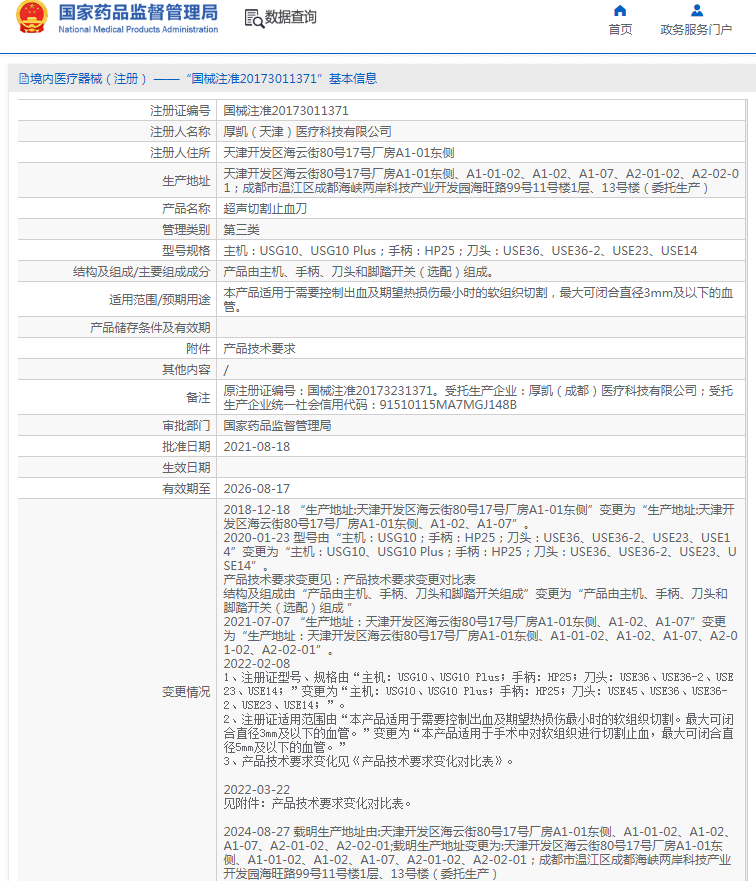The height and width of the screenshot is (881, 756).
Task: Click the 生效日期 label
Action: pos(186,467)
